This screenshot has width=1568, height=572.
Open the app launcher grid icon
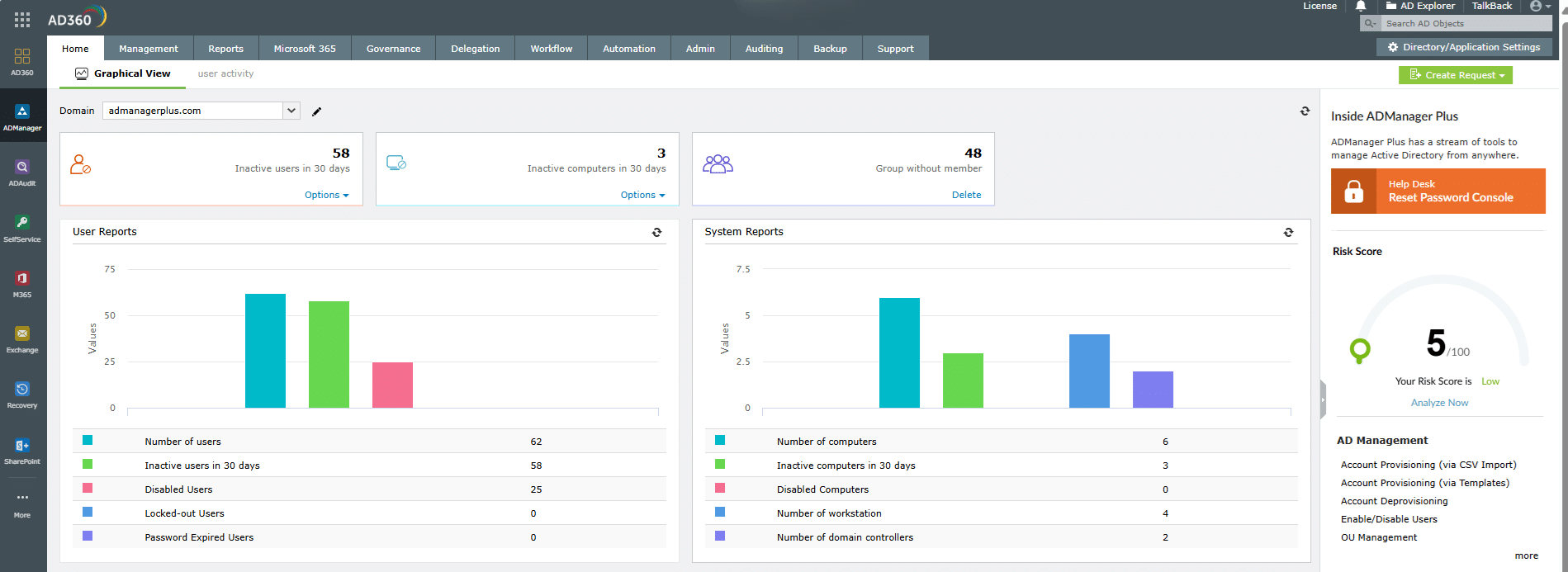tap(22, 20)
